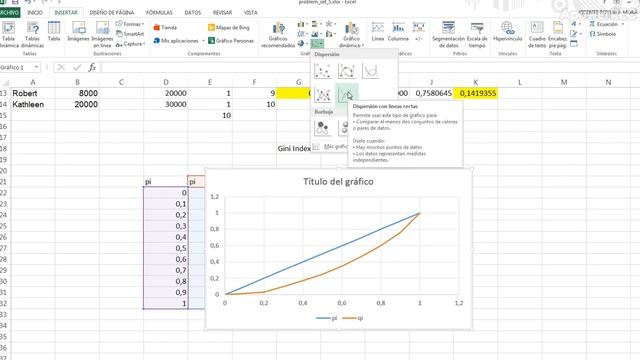Click the Imágenes en línea icon
Screen dimensions: 640x360
pos(102,34)
